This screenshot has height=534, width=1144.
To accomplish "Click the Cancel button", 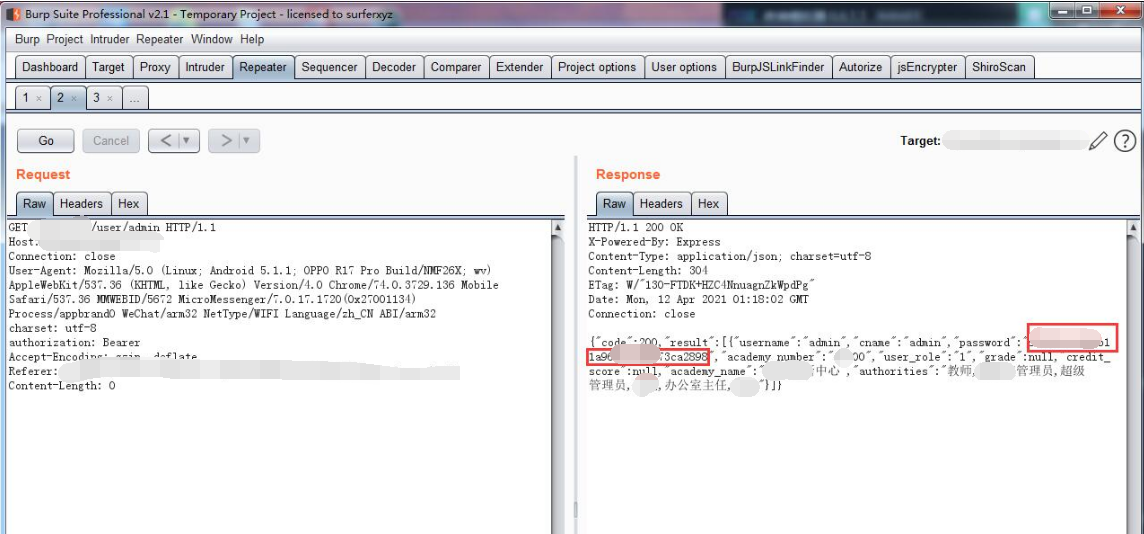I will pyautogui.click(x=111, y=141).
